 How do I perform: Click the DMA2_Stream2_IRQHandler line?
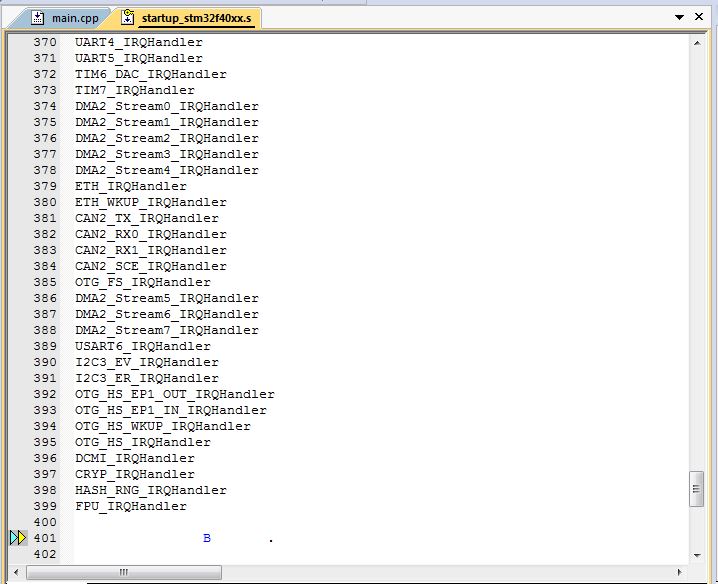[x=167, y=138]
